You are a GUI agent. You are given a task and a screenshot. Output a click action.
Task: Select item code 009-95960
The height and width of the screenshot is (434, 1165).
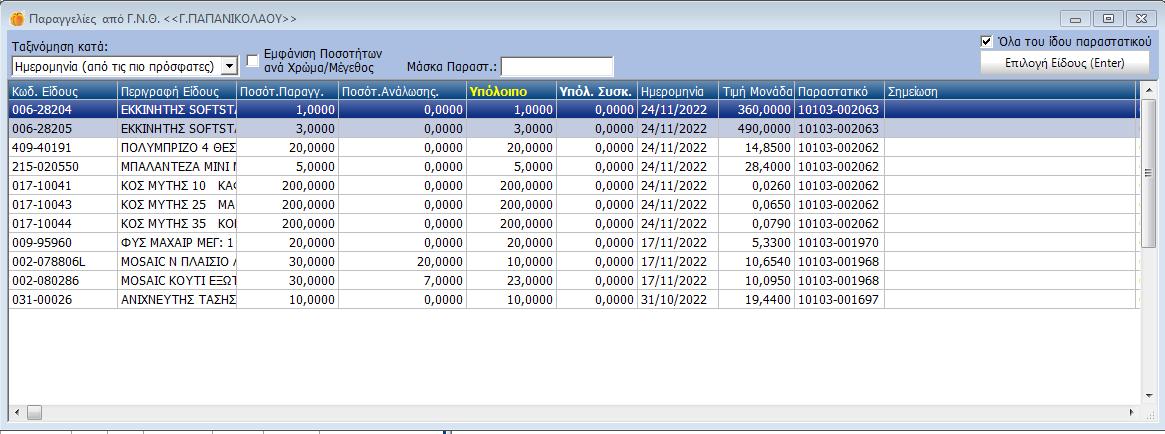pyautogui.click(x=42, y=242)
